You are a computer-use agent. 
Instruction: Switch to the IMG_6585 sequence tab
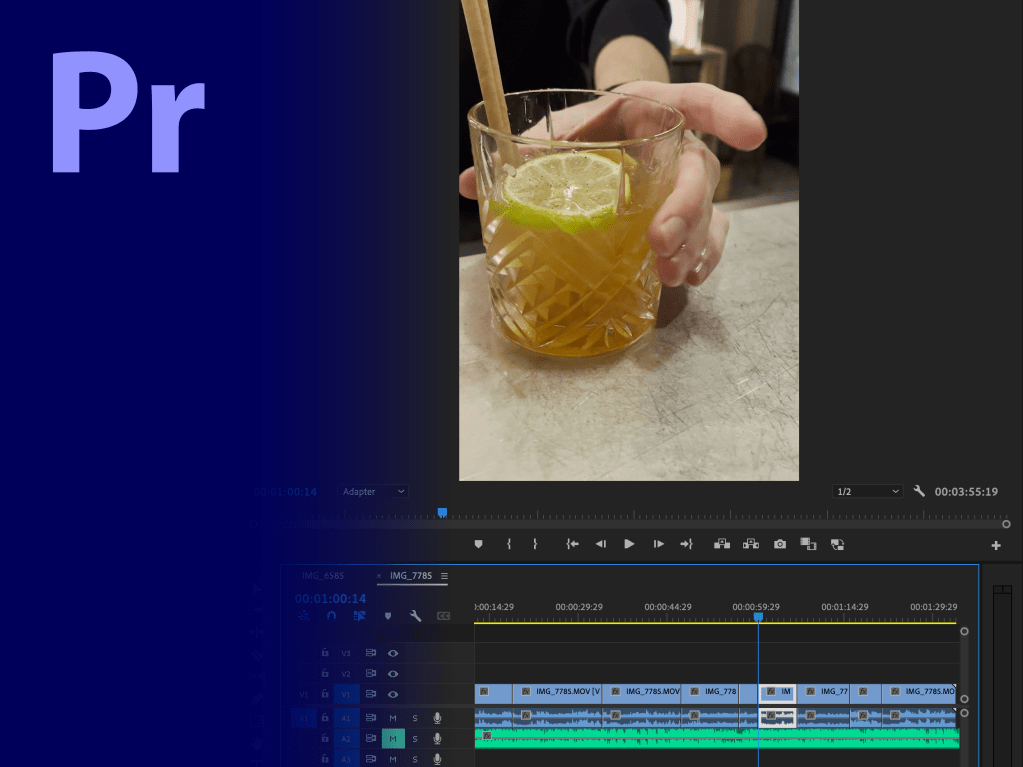point(325,576)
